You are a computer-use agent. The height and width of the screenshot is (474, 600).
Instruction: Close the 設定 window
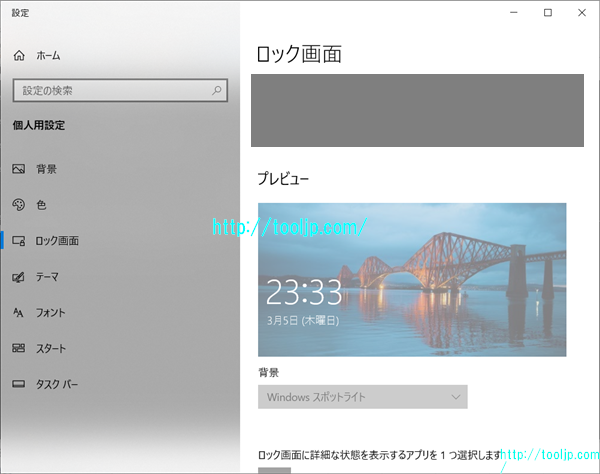pyautogui.click(x=582, y=13)
